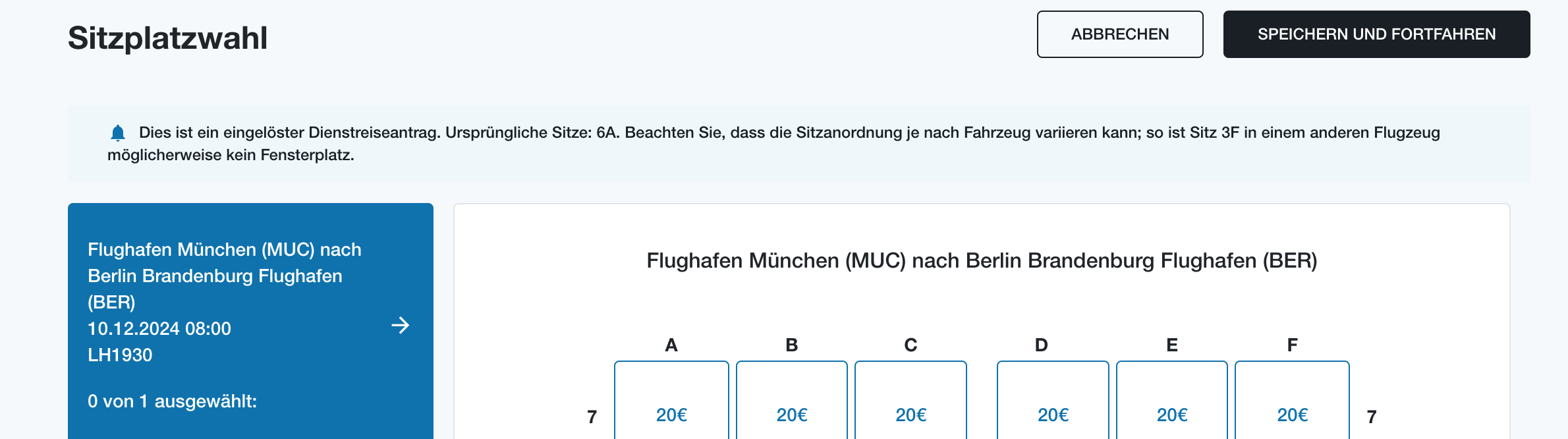Select seat 7E for 20€
The width and height of the screenshot is (1568, 439).
(1172, 400)
